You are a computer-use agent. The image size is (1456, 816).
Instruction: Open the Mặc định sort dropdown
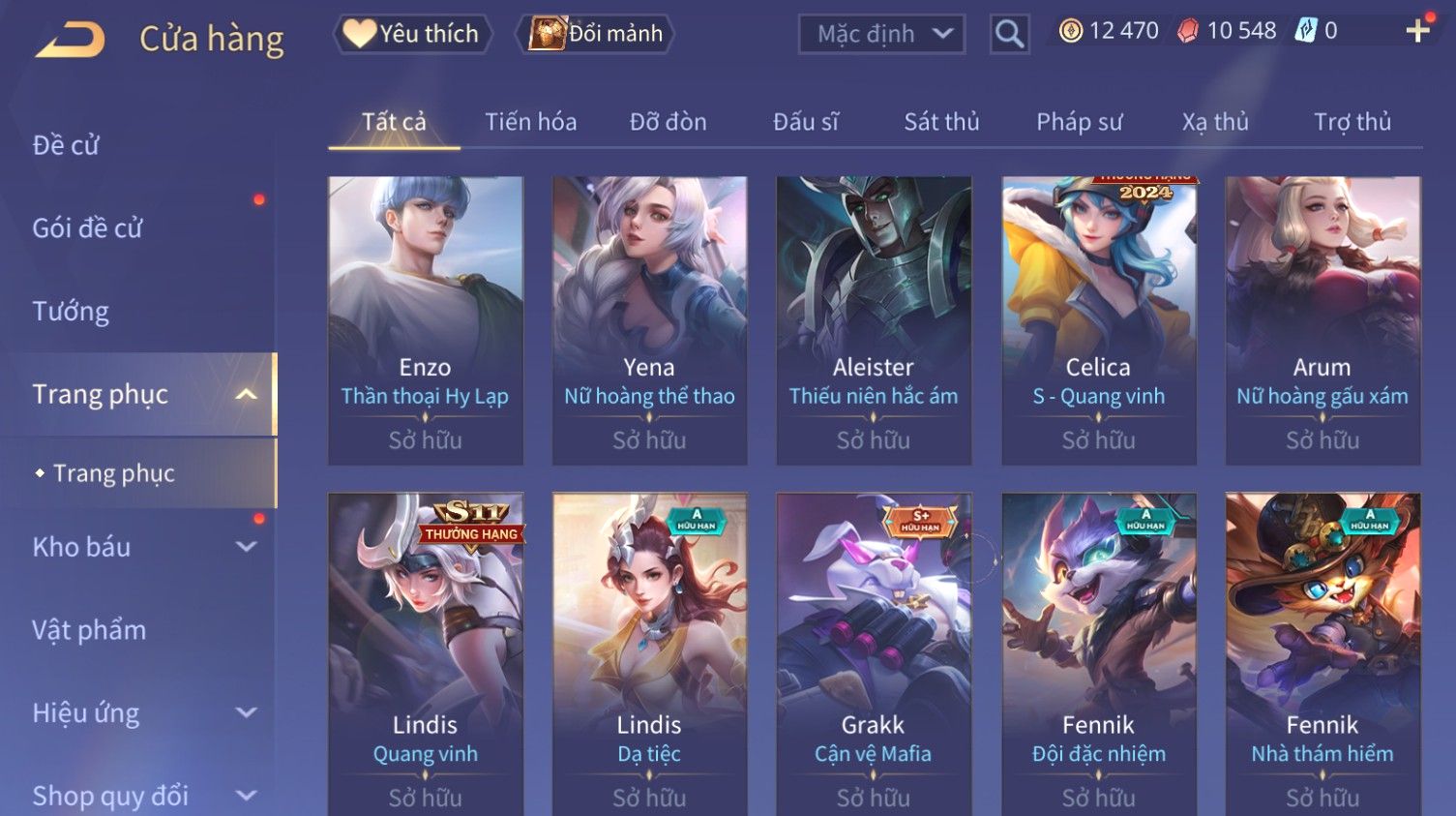[x=881, y=34]
